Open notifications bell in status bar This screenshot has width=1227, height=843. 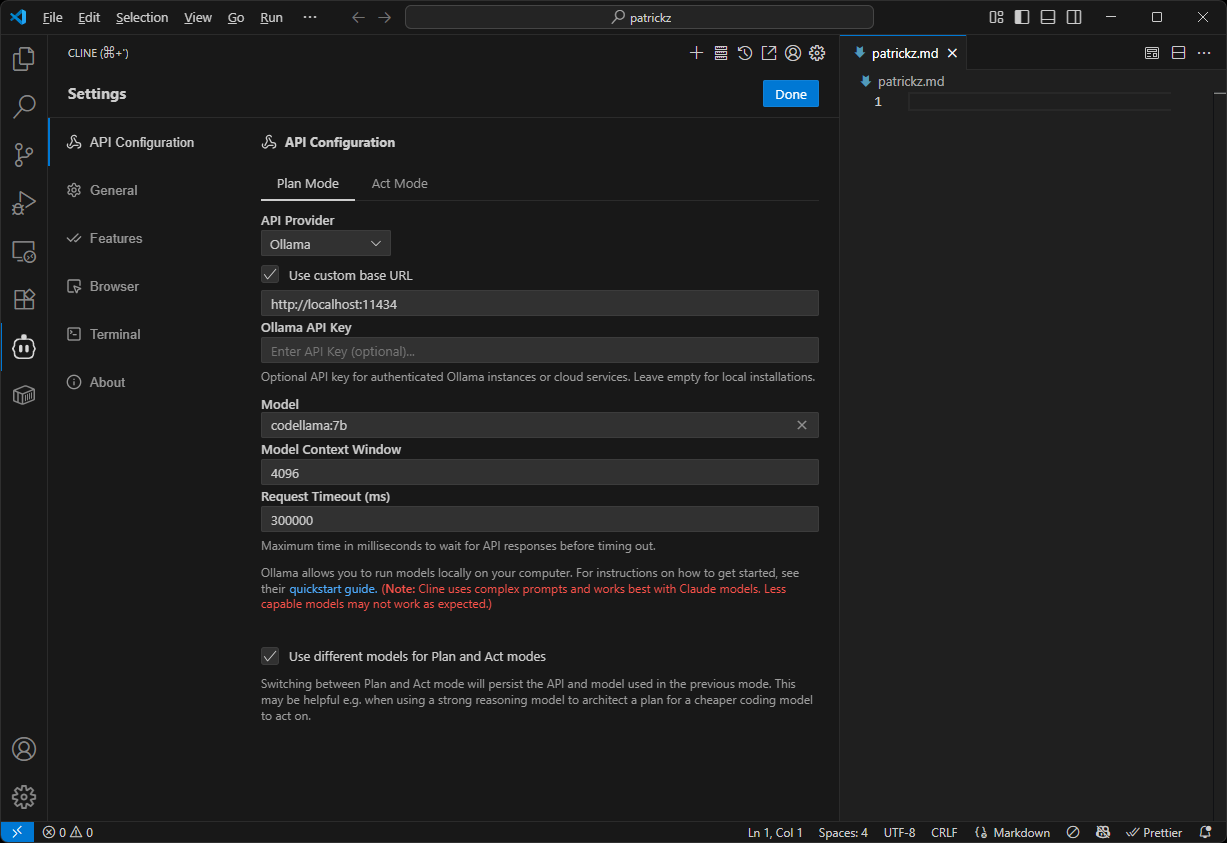(1205, 832)
